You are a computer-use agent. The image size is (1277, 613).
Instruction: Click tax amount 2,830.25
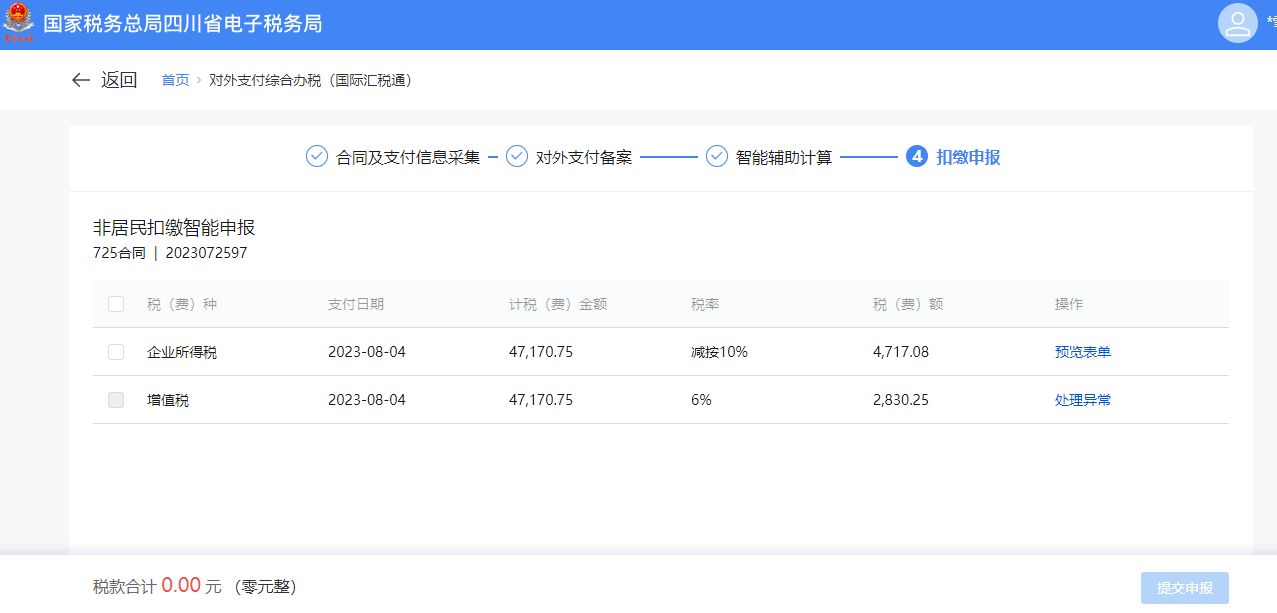click(901, 400)
